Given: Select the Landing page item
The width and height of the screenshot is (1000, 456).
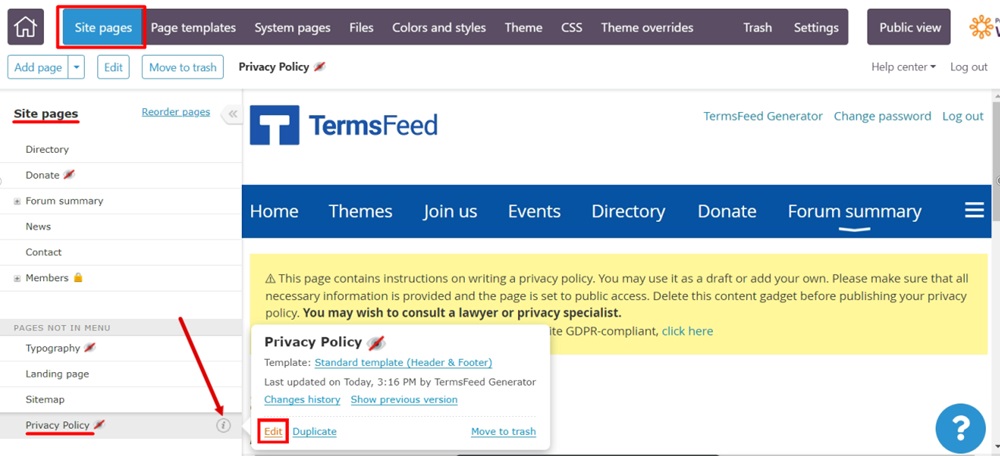Looking at the screenshot, I should 57,374.
